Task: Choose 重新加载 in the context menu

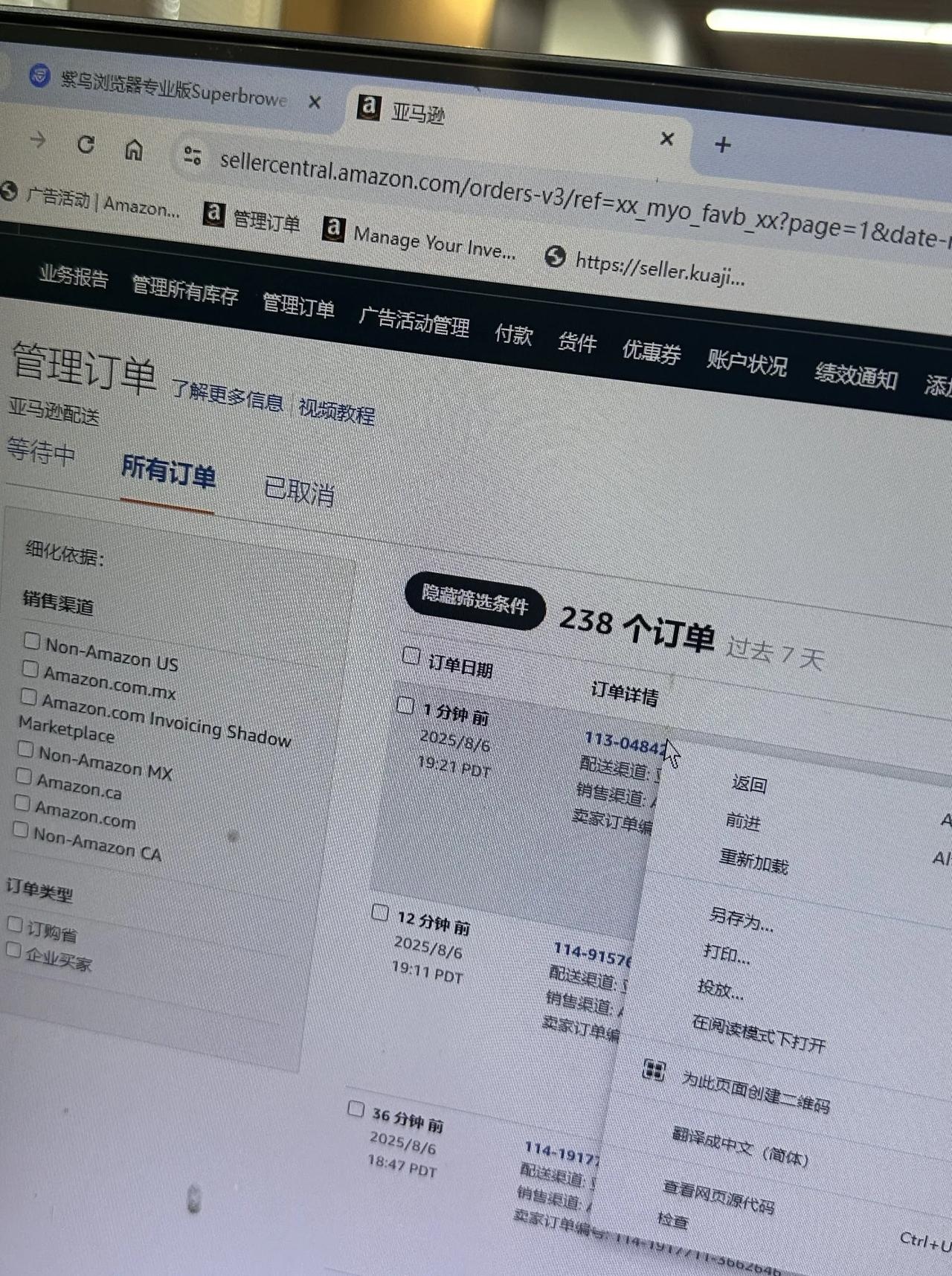Action: [x=754, y=861]
